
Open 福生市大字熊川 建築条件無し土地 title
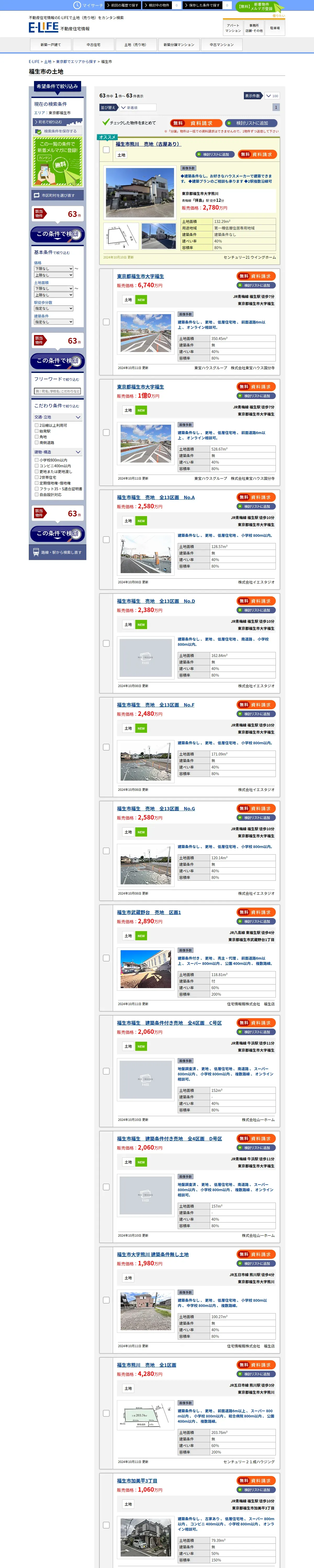point(153,1254)
